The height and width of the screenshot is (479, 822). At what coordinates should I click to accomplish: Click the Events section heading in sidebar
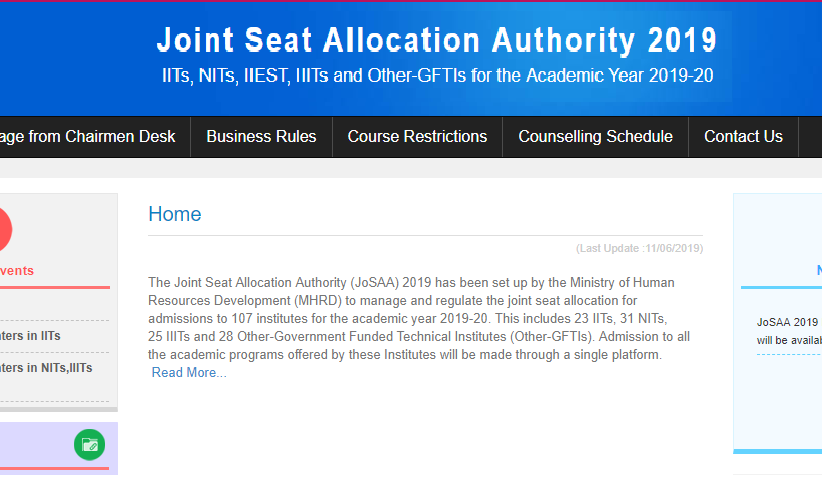click(17, 271)
